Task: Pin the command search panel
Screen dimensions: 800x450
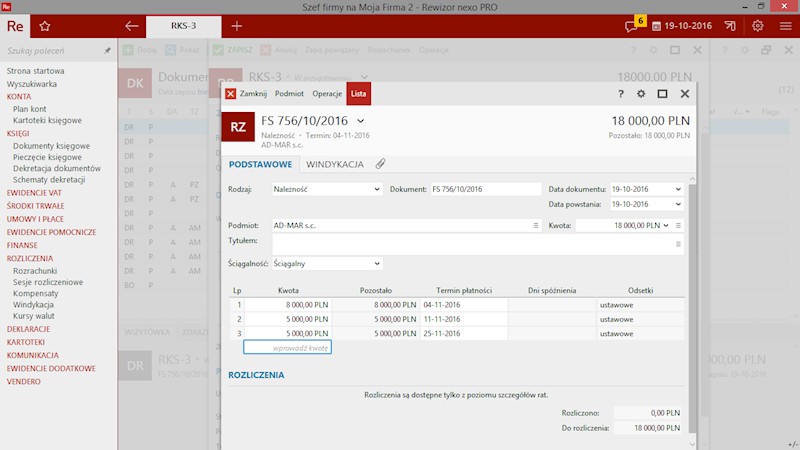Action: click(x=107, y=51)
